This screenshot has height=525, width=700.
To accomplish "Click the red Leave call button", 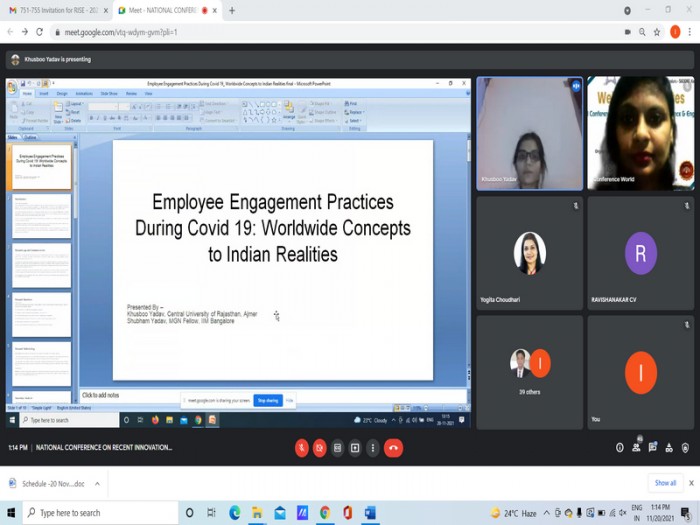I will 394,448.
